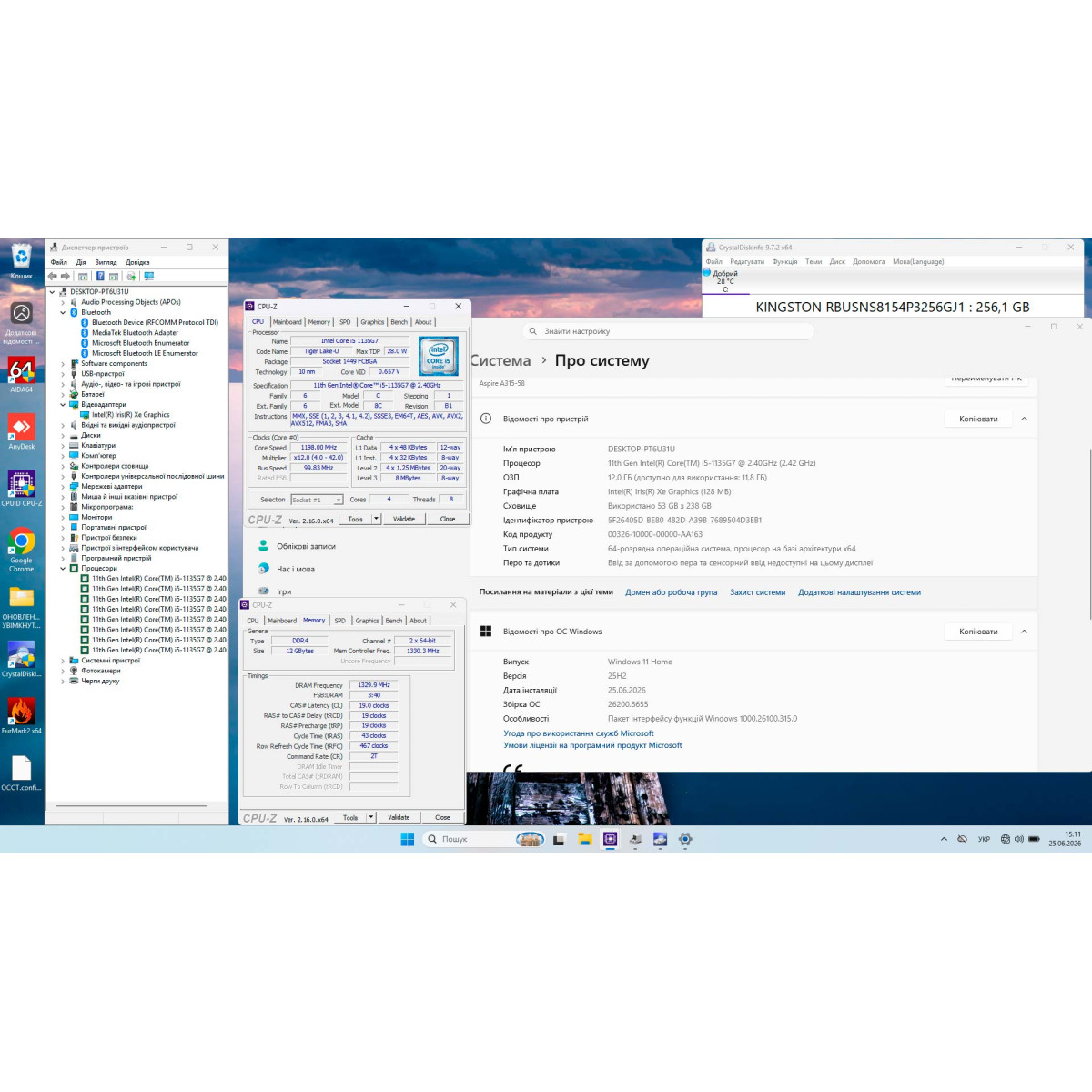Click scan for hardware changes toolbar icon
The width and height of the screenshot is (1092, 1092).
pyautogui.click(x=148, y=276)
